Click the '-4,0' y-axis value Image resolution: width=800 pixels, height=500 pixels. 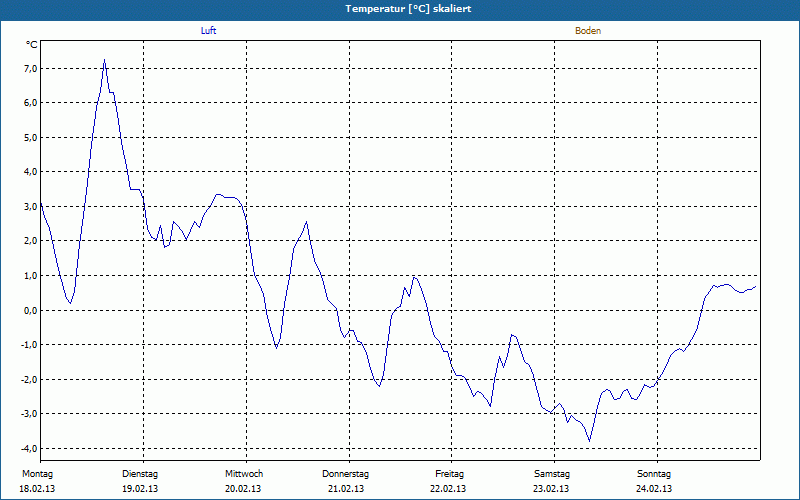coord(29,448)
